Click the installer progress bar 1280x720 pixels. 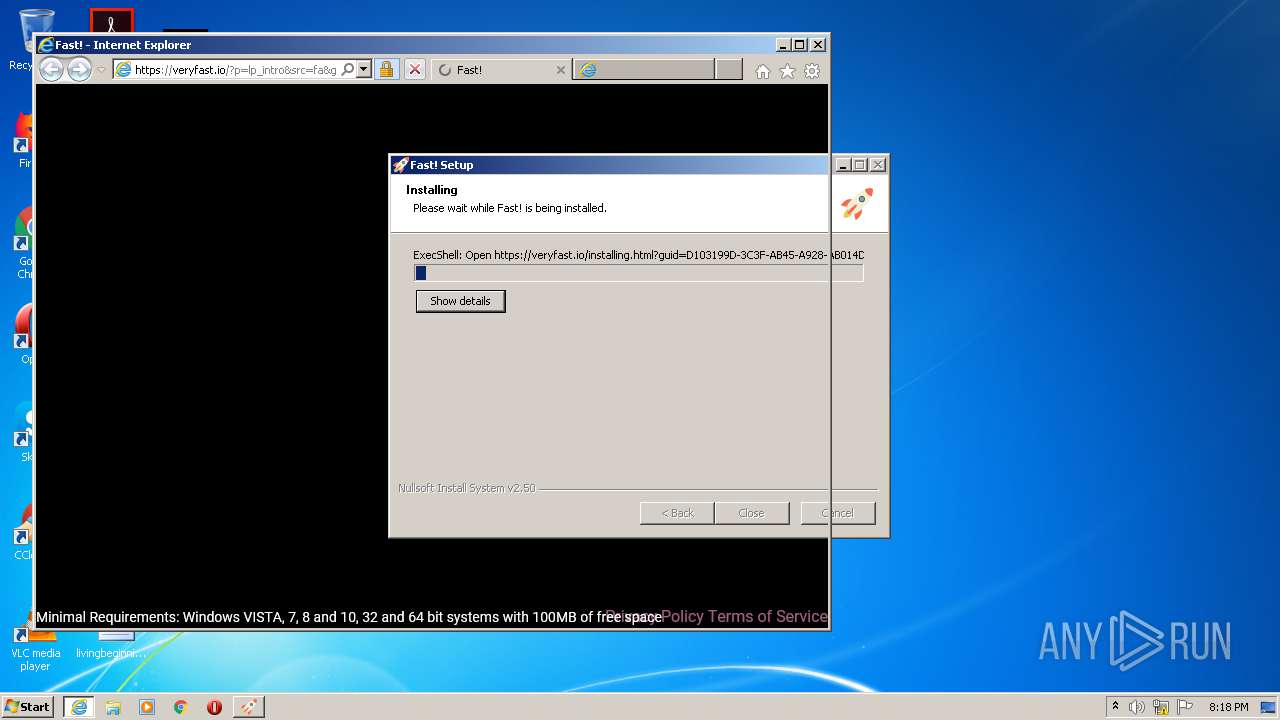click(x=639, y=273)
